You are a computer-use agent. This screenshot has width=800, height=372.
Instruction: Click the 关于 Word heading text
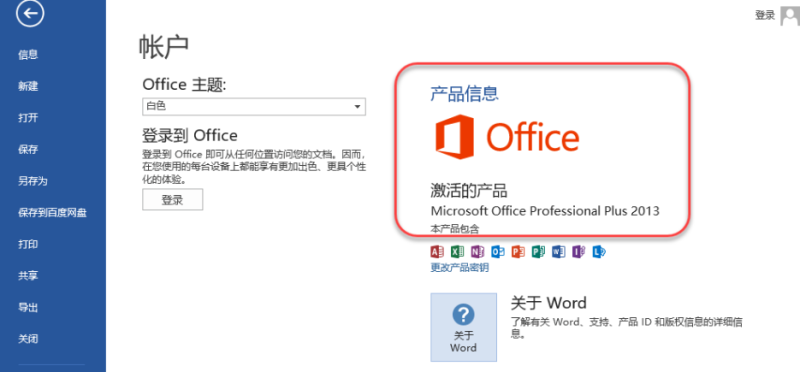(x=548, y=303)
